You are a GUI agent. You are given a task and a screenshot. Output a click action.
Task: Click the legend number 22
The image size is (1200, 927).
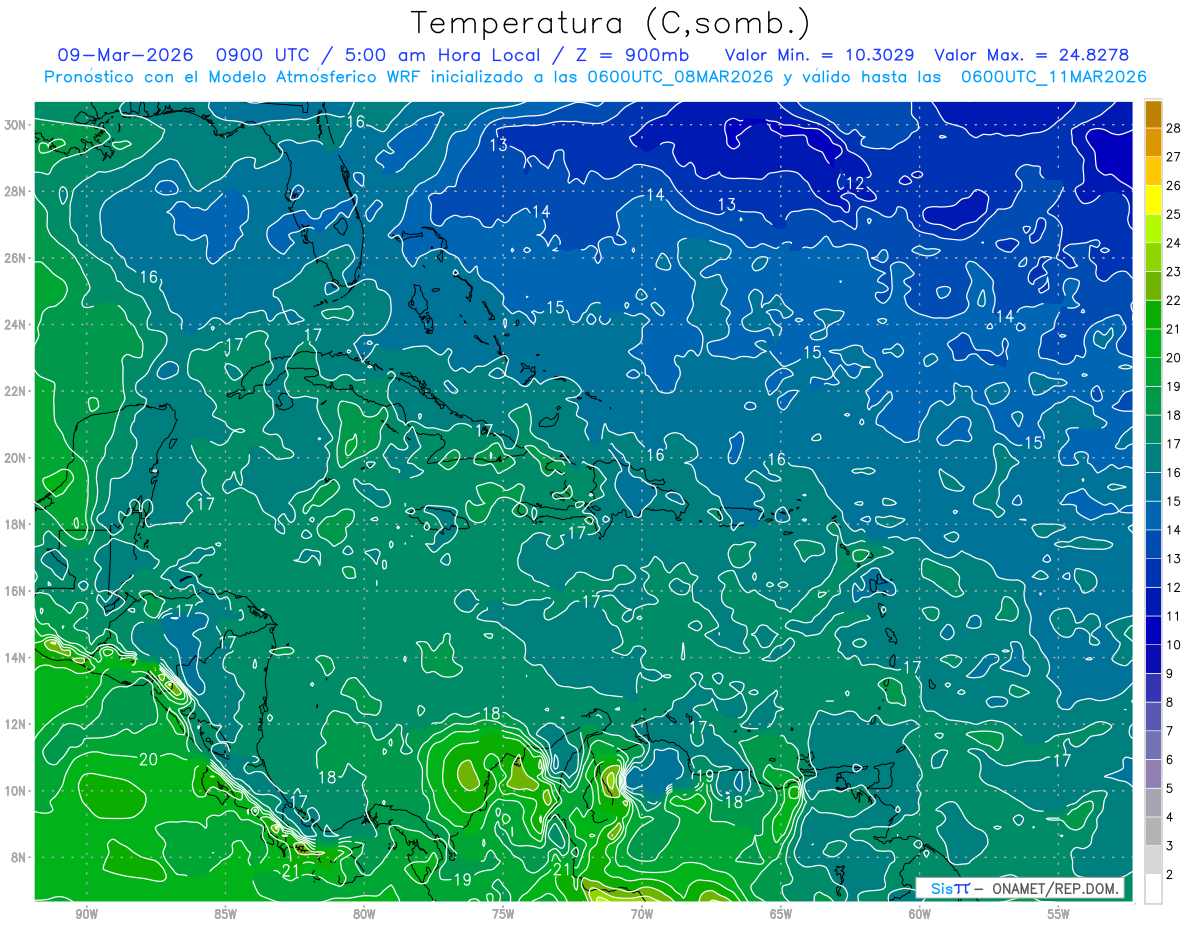[x=1173, y=301]
